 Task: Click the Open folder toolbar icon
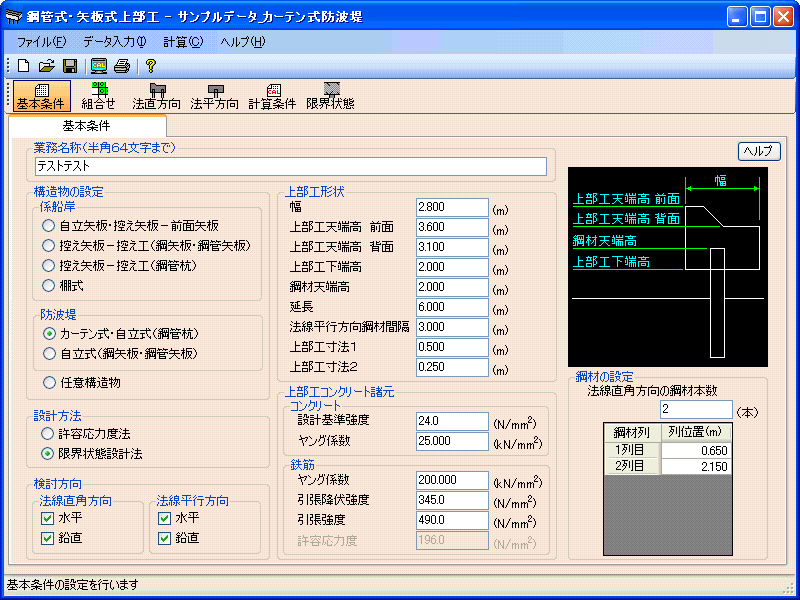tap(46, 66)
